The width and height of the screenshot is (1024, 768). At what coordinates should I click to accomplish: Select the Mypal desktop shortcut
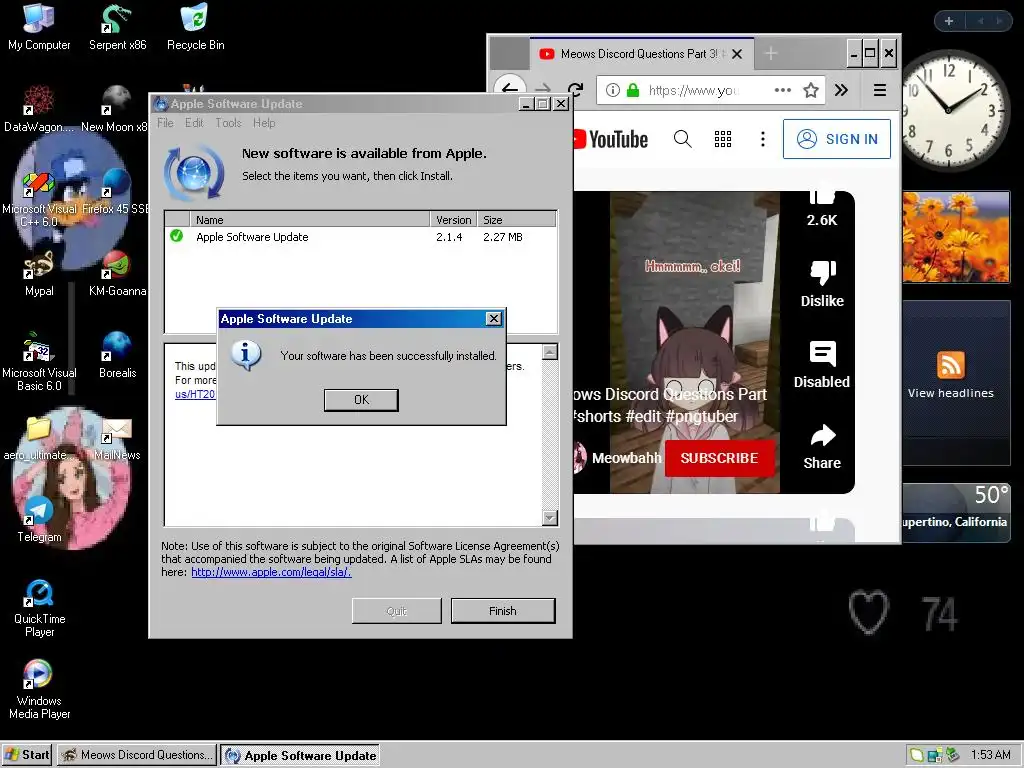click(x=39, y=274)
